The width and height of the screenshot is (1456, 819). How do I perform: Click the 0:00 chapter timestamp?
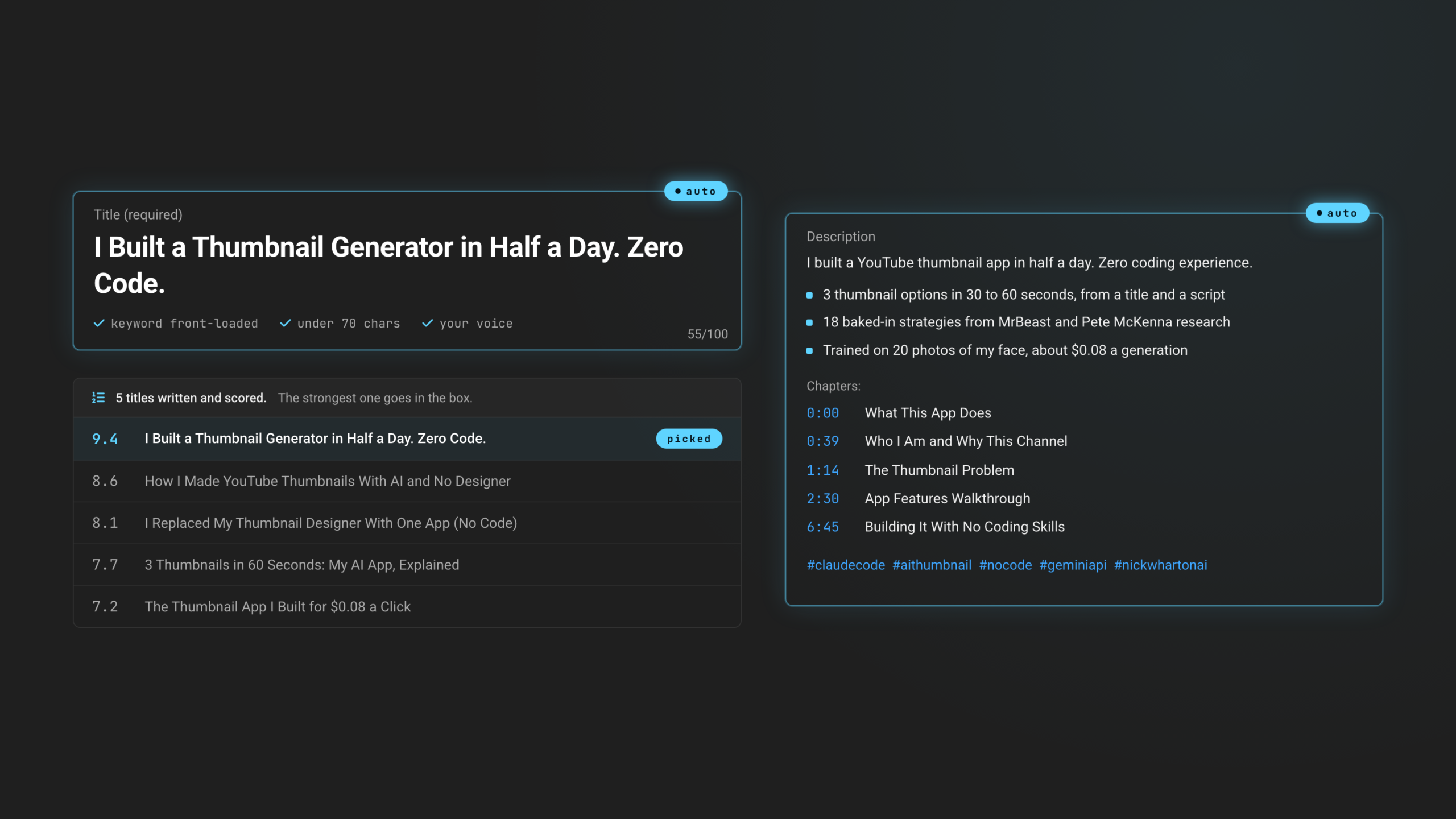(822, 413)
